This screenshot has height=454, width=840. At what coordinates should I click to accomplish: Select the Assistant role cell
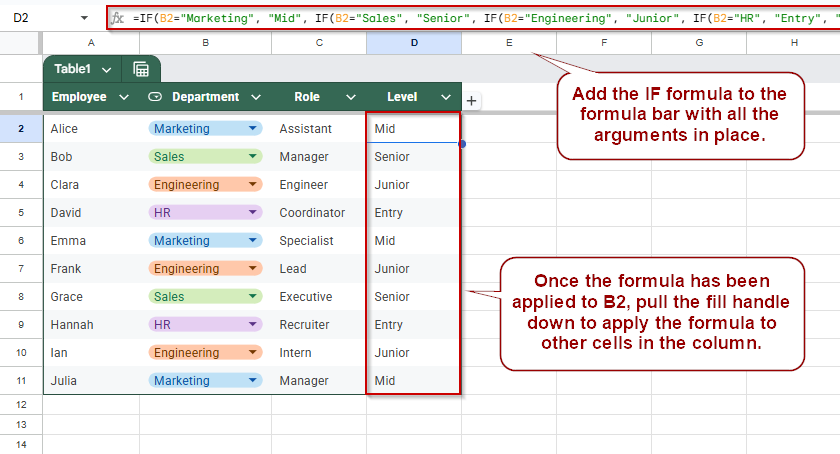pyautogui.click(x=319, y=129)
